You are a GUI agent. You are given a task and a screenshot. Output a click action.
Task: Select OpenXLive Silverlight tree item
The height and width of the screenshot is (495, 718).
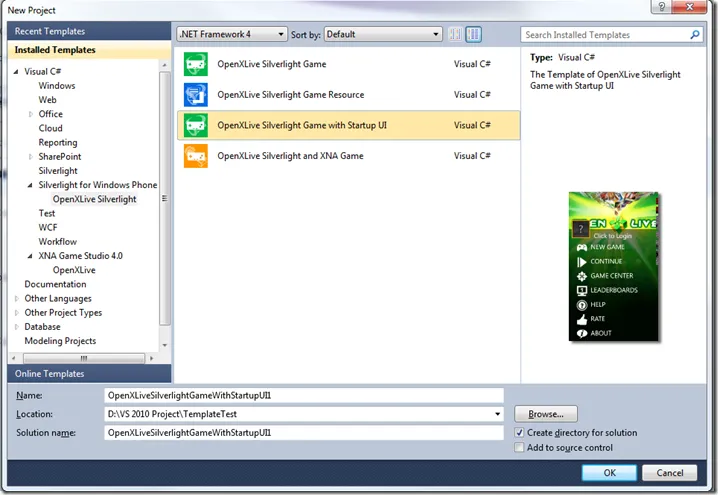pos(94,199)
